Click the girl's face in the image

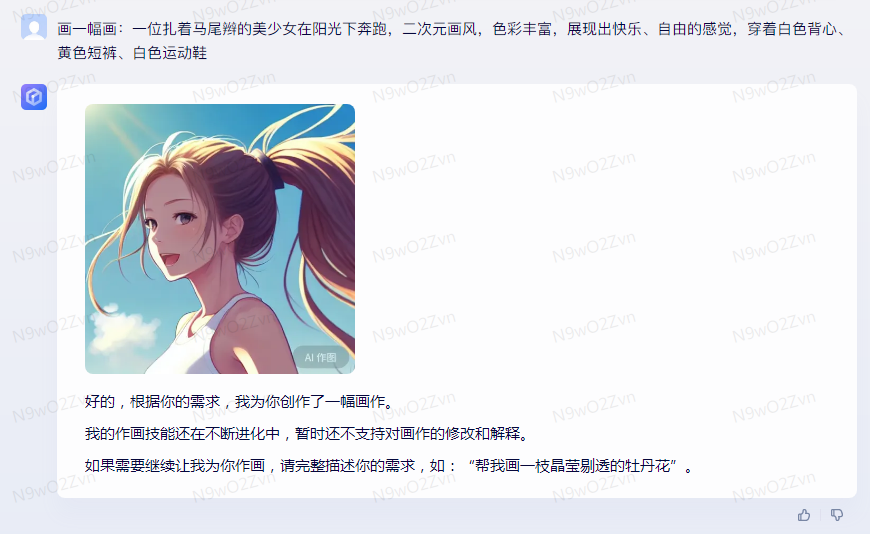[x=178, y=228]
